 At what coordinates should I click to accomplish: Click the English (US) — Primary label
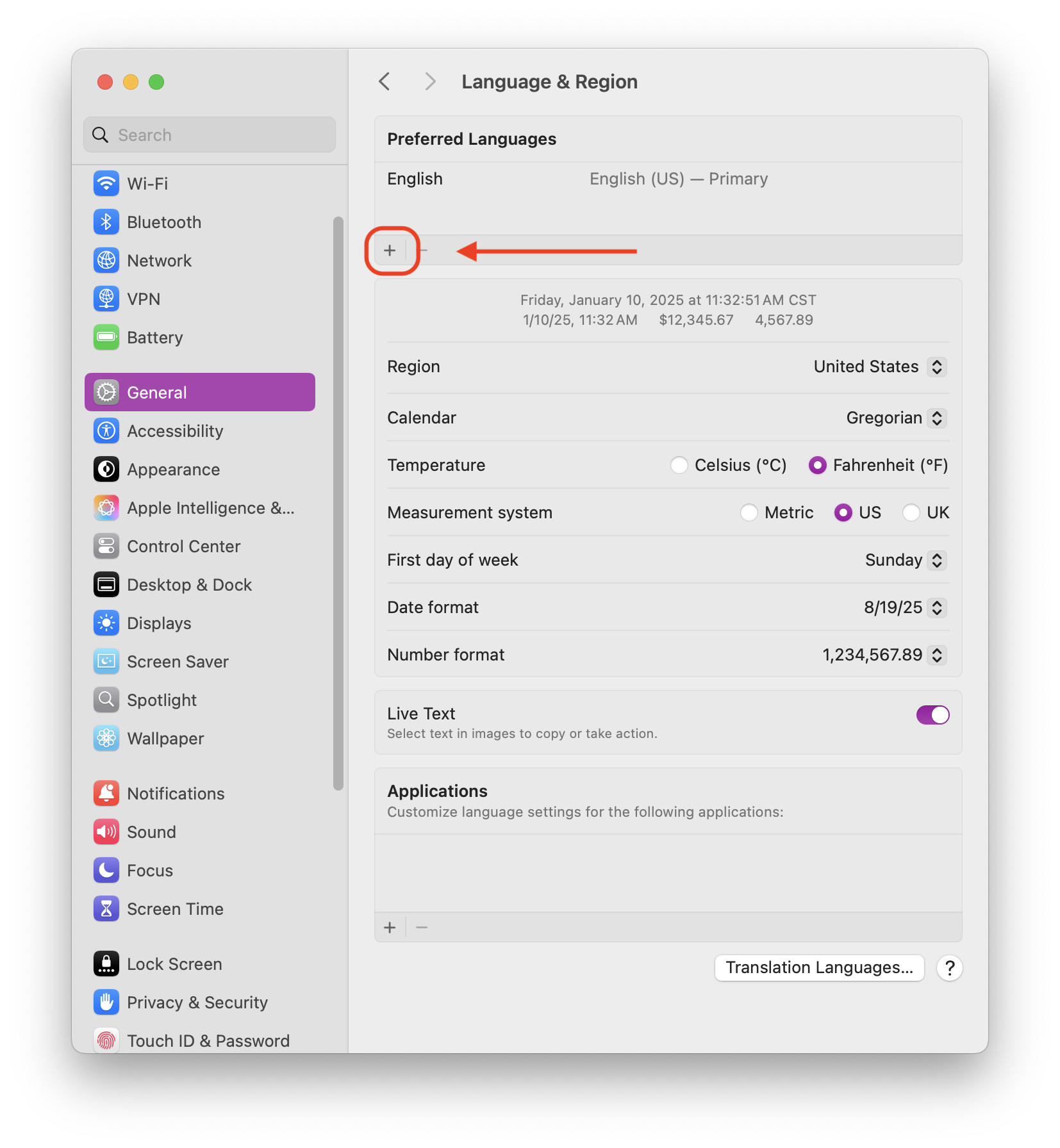[679, 179]
